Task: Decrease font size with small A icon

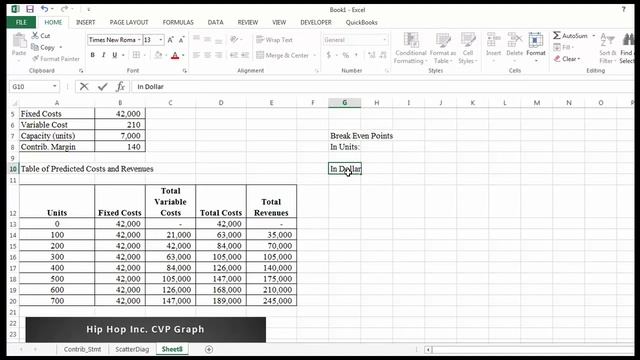Action: pyautogui.click(x=181, y=40)
